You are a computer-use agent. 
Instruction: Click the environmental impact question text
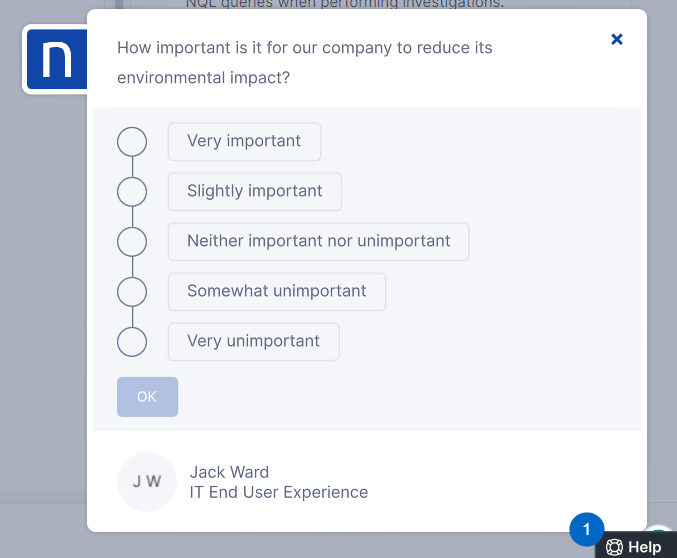(x=305, y=62)
